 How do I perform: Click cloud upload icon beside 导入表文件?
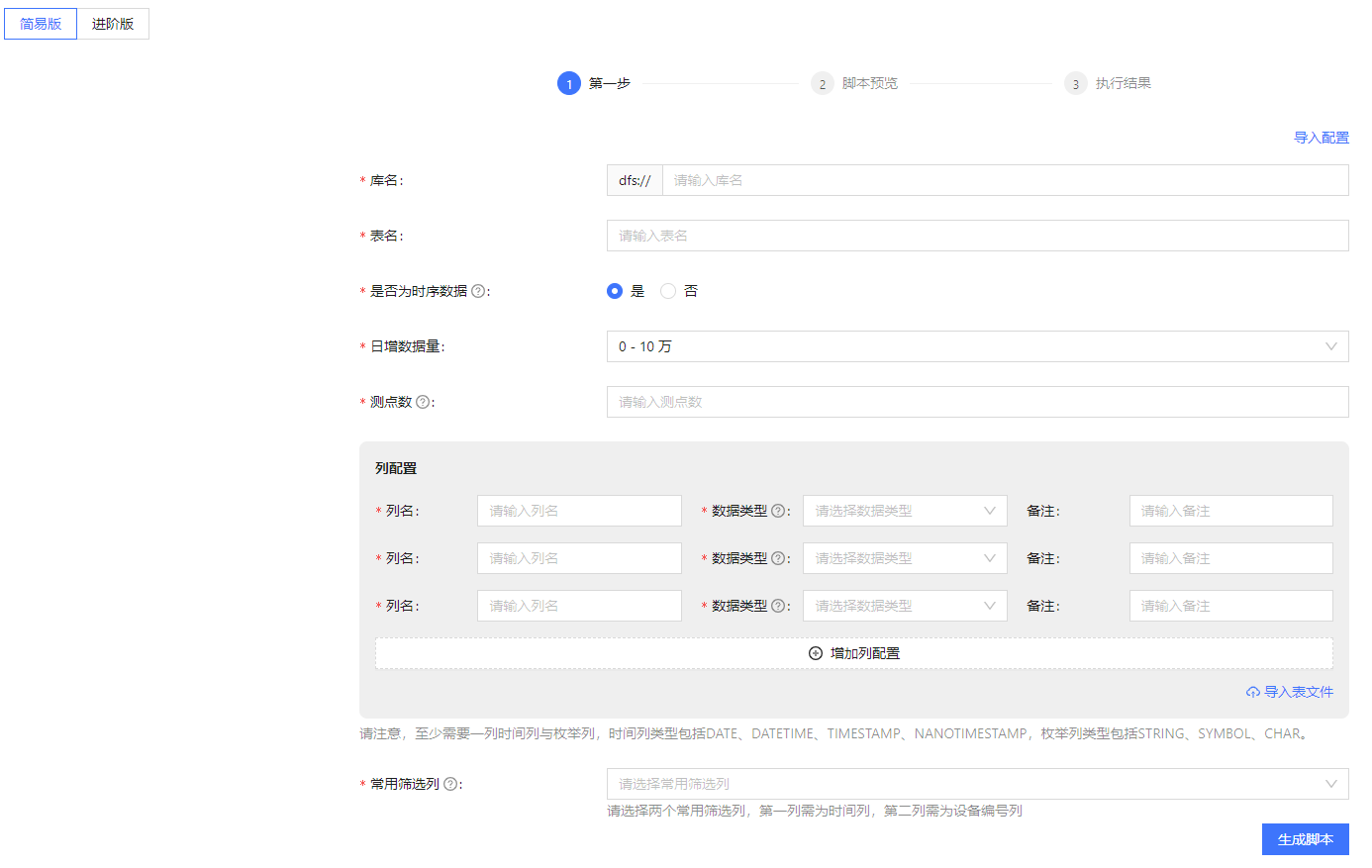coord(1253,692)
